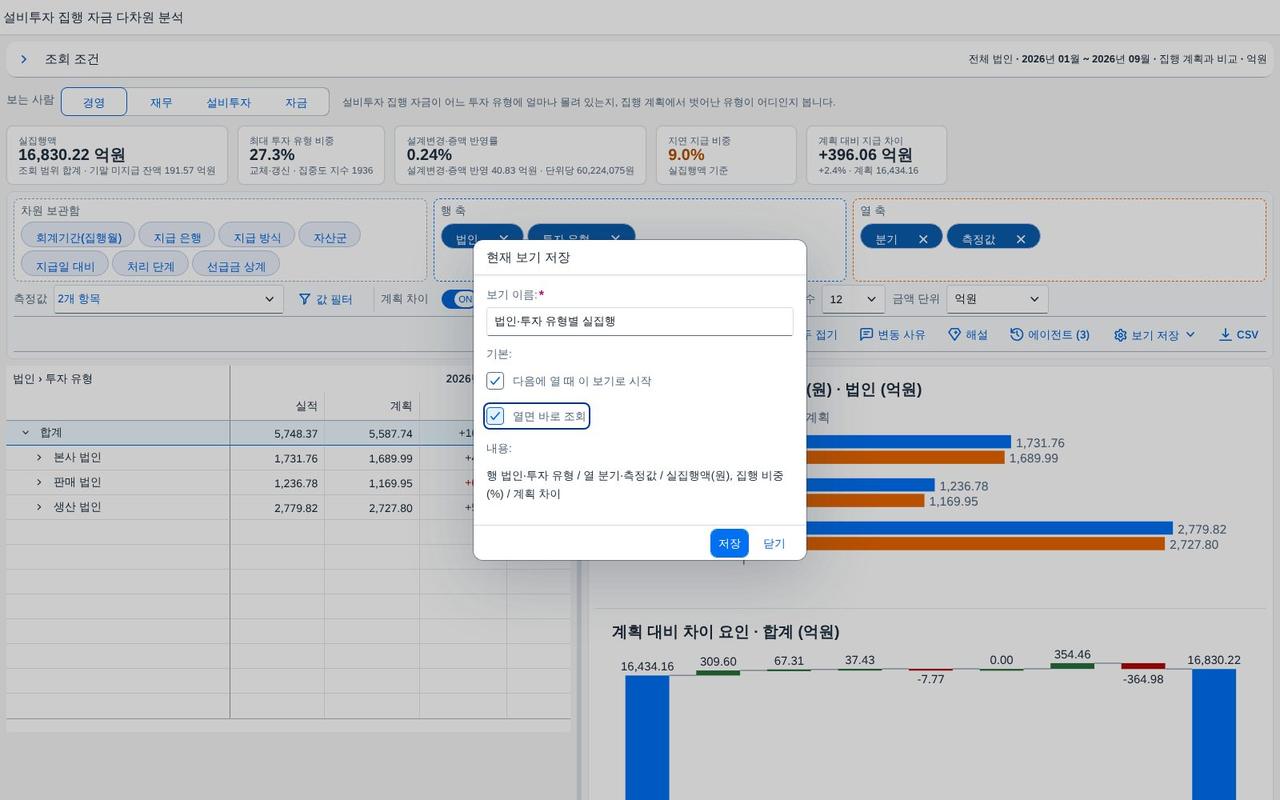The image size is (1280, 800).
Task: Click the 에이전트 (3) history icon
Action: tap(1017, 335)
